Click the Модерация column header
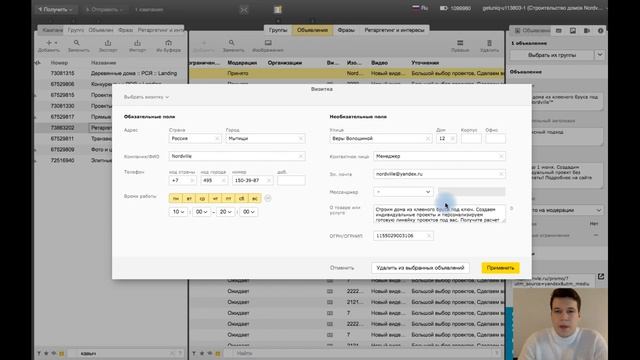 (x=242, y=63)
